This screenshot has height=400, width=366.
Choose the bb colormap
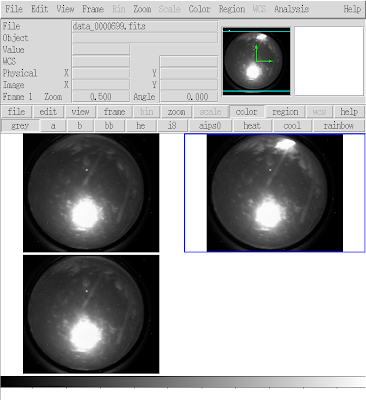point(109,126)
